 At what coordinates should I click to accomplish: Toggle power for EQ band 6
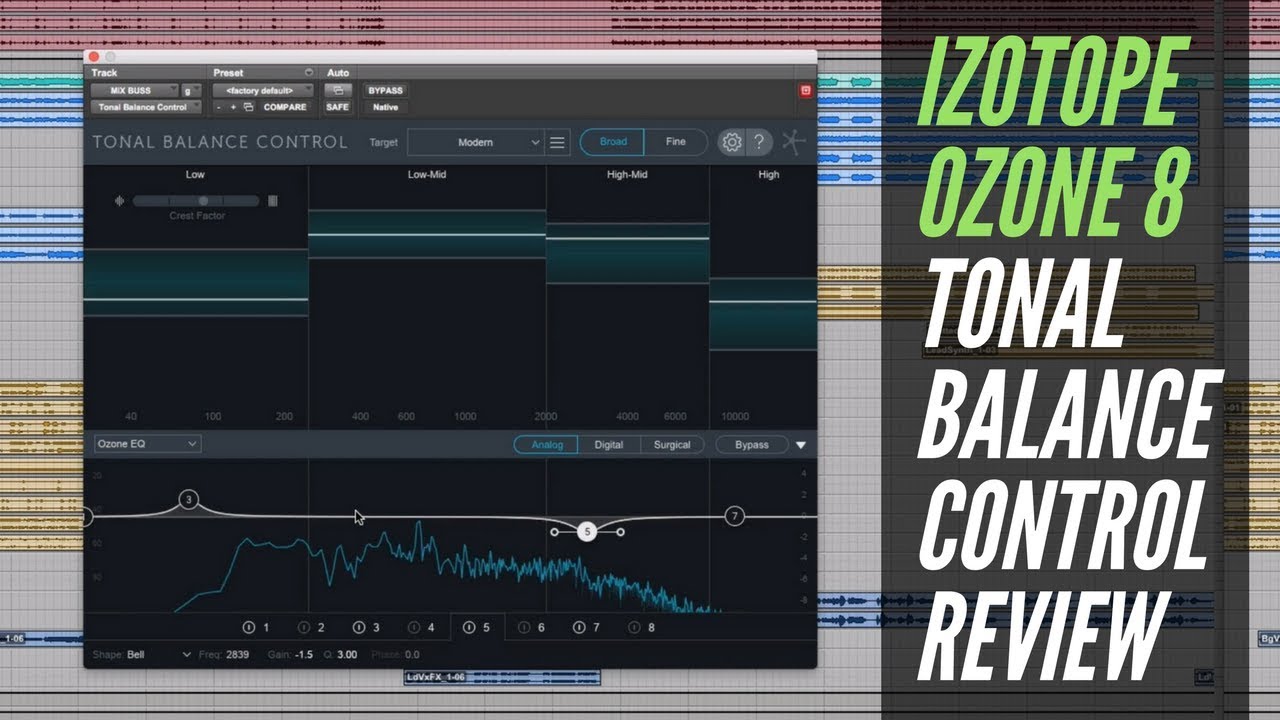click(524, 628)
